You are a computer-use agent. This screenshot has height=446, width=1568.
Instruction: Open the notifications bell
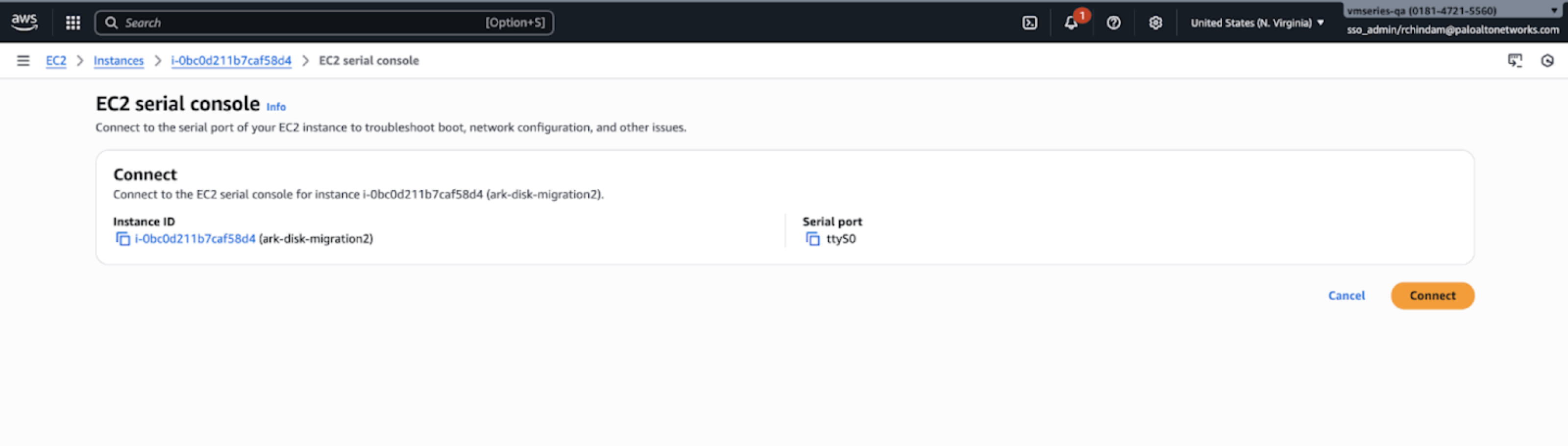point(1071,23)
